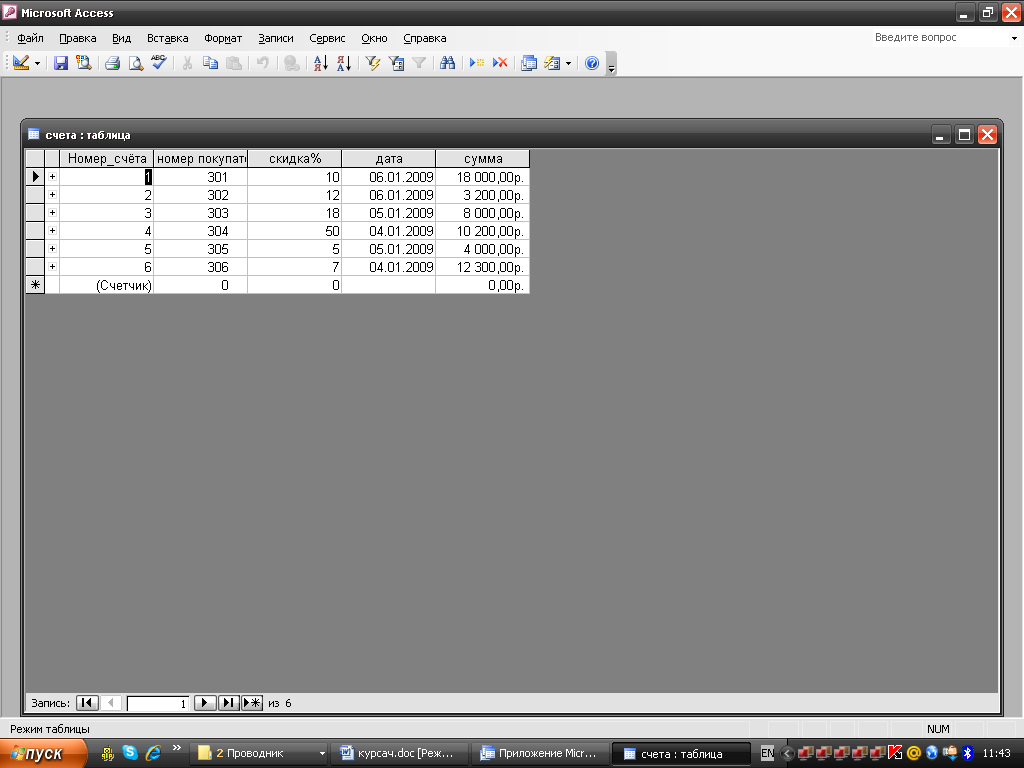Open the Справка menu
This screenshot has height=768, width=1024.
click(x=424, y=38)
